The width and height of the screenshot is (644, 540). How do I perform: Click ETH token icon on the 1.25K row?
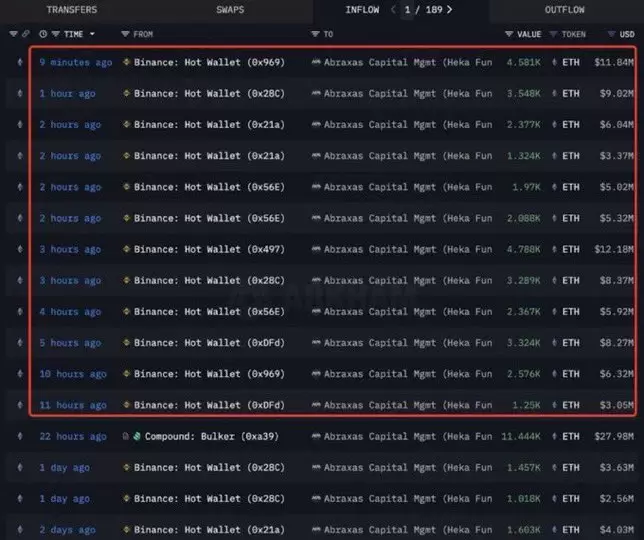tap(554, 405)
